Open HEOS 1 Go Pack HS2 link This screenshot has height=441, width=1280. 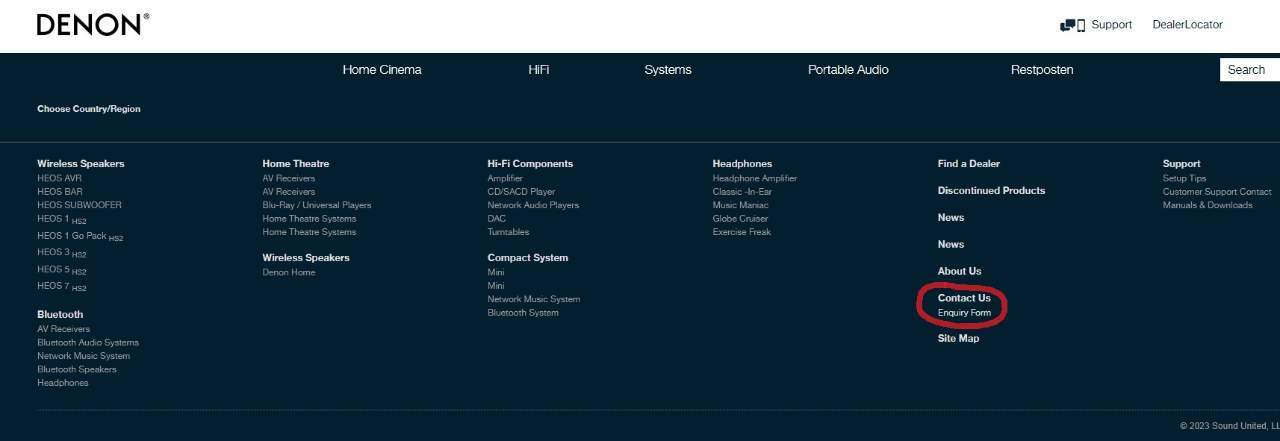(80, 236)
